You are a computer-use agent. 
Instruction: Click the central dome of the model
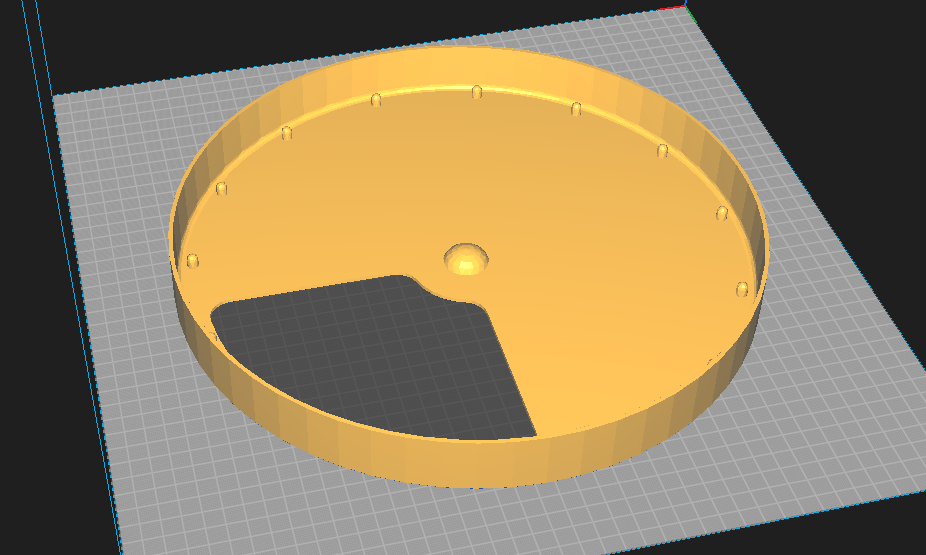click(466, 259)
